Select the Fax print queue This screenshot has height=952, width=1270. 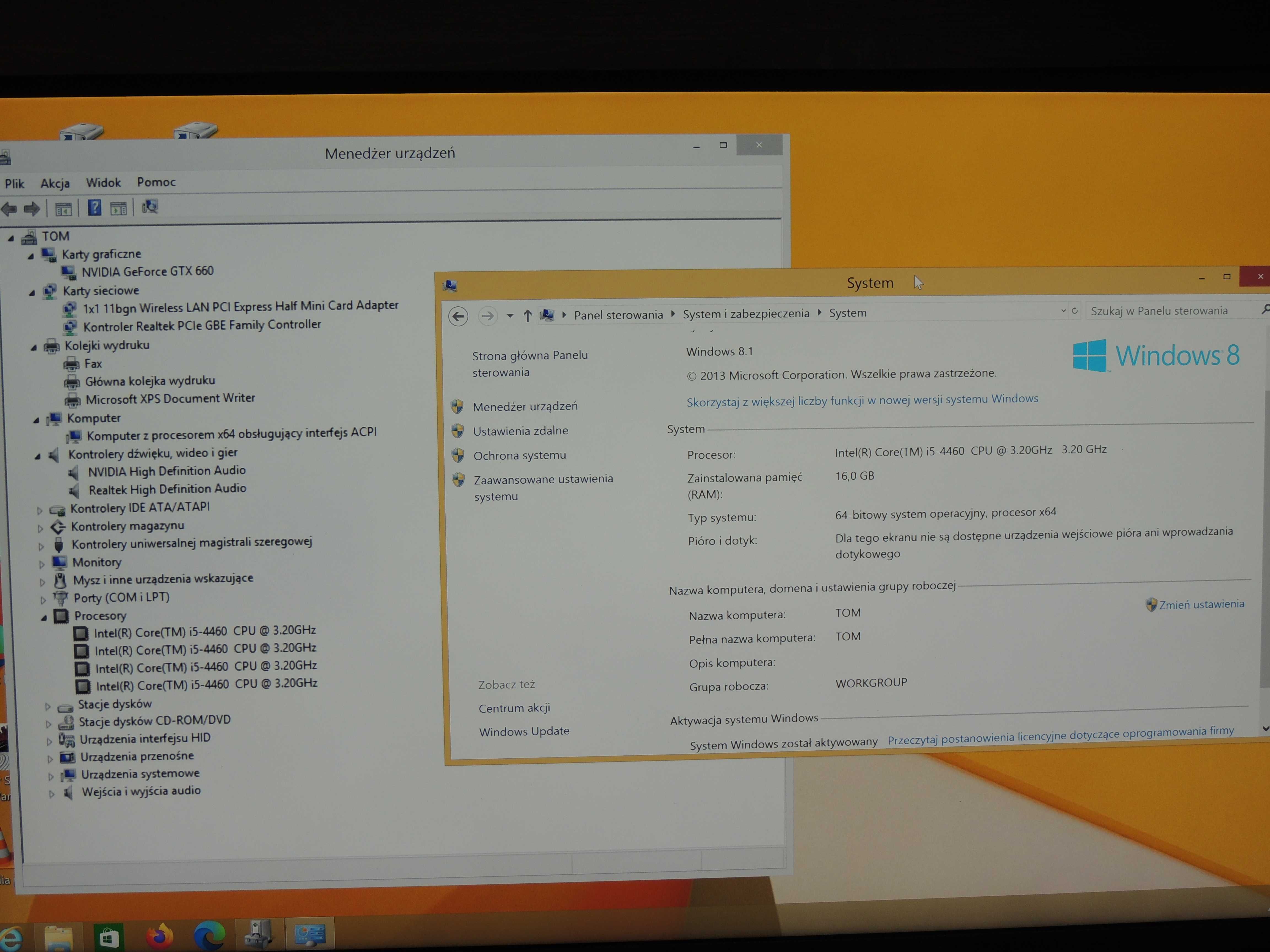click(93, 363)
